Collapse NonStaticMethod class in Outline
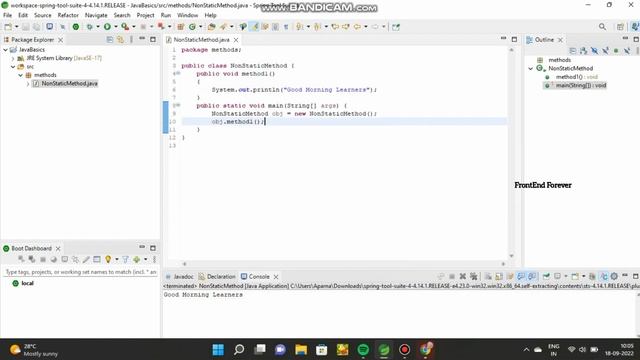This screenshot has width=640, height=360. point(531,69)
